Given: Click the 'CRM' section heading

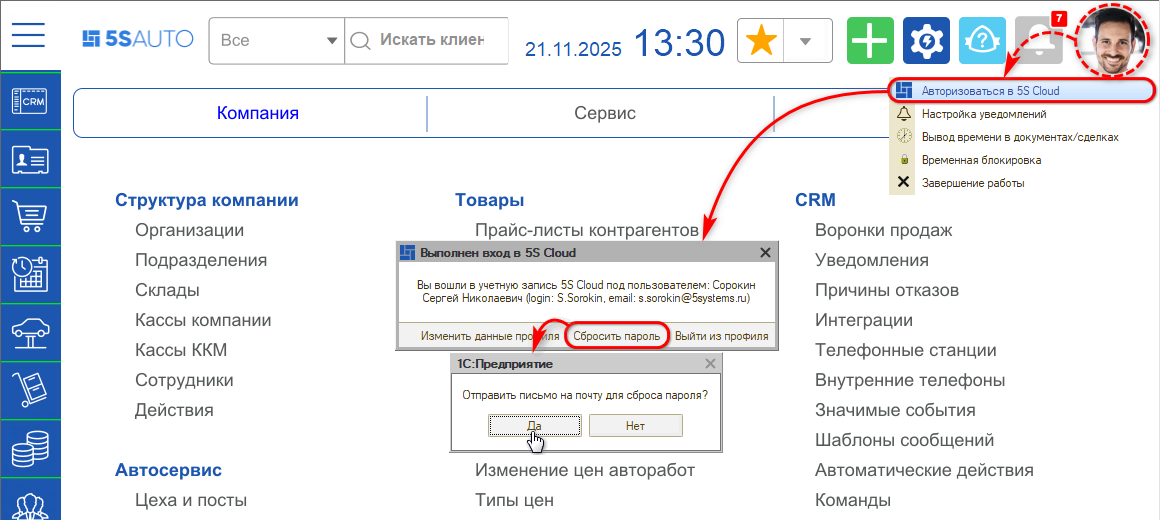Looking at the screenshot, I should coord(815,200).
